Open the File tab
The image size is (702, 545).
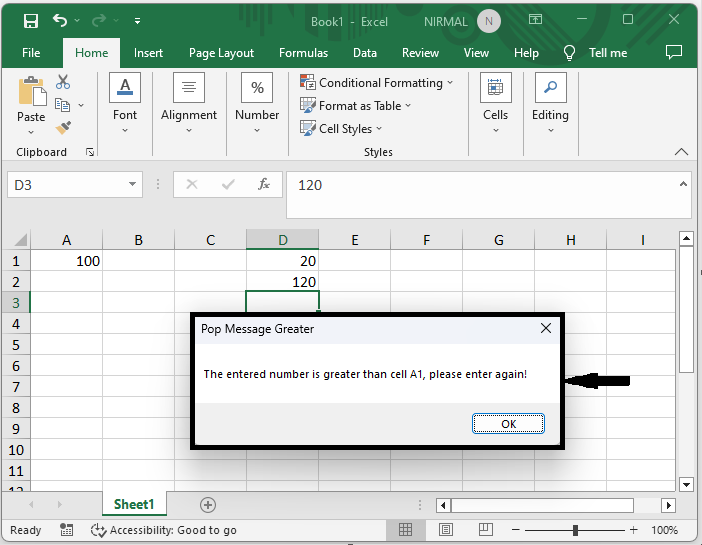(x=31, y=53)
